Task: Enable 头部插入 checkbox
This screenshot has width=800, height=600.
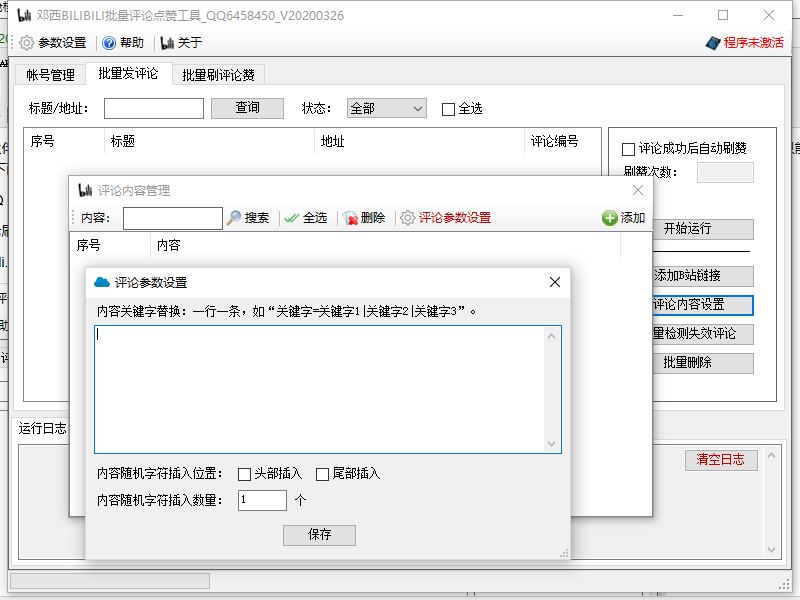Action: [x=244, y=474]
